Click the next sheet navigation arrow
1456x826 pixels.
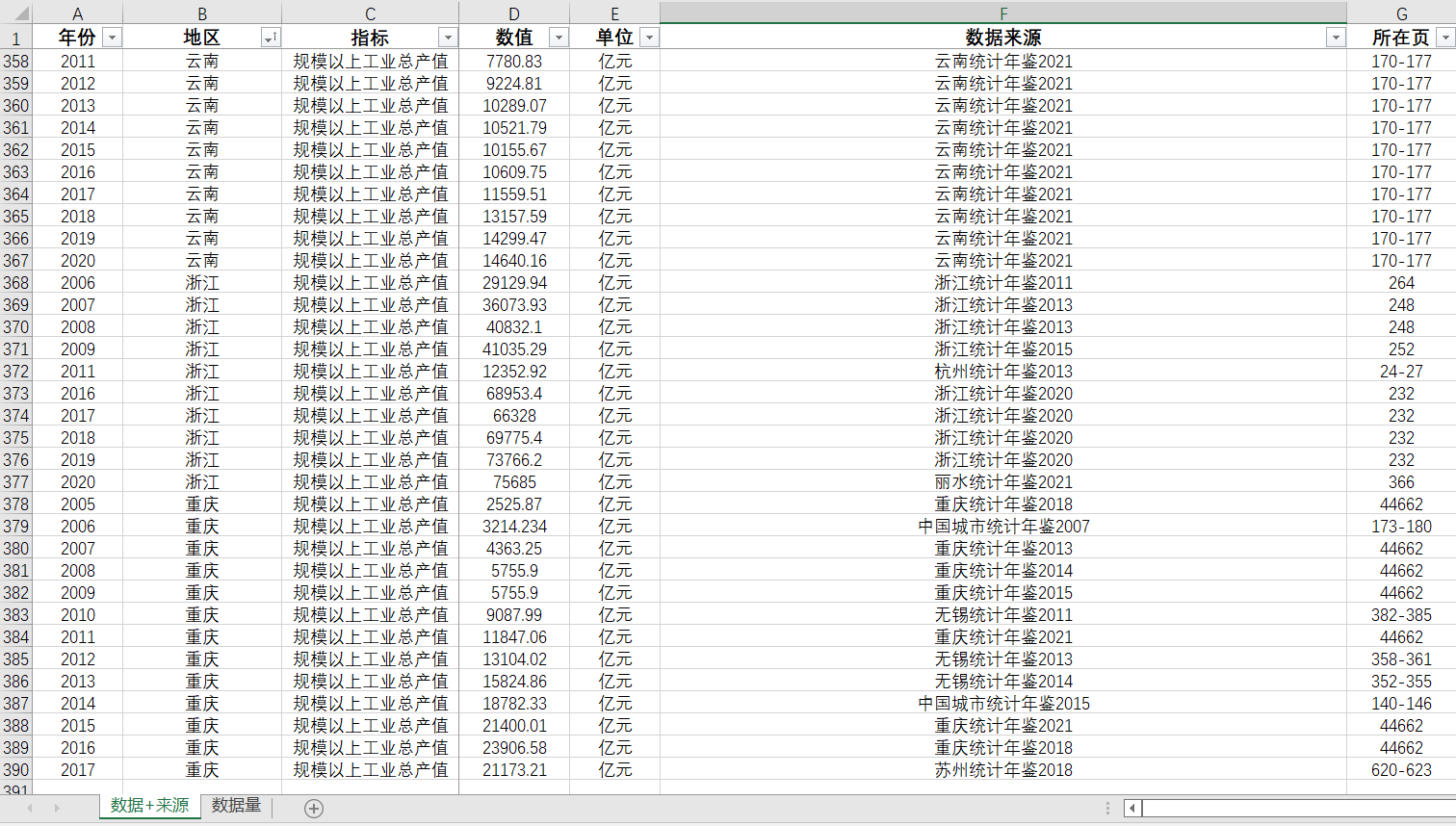[57, 808]
